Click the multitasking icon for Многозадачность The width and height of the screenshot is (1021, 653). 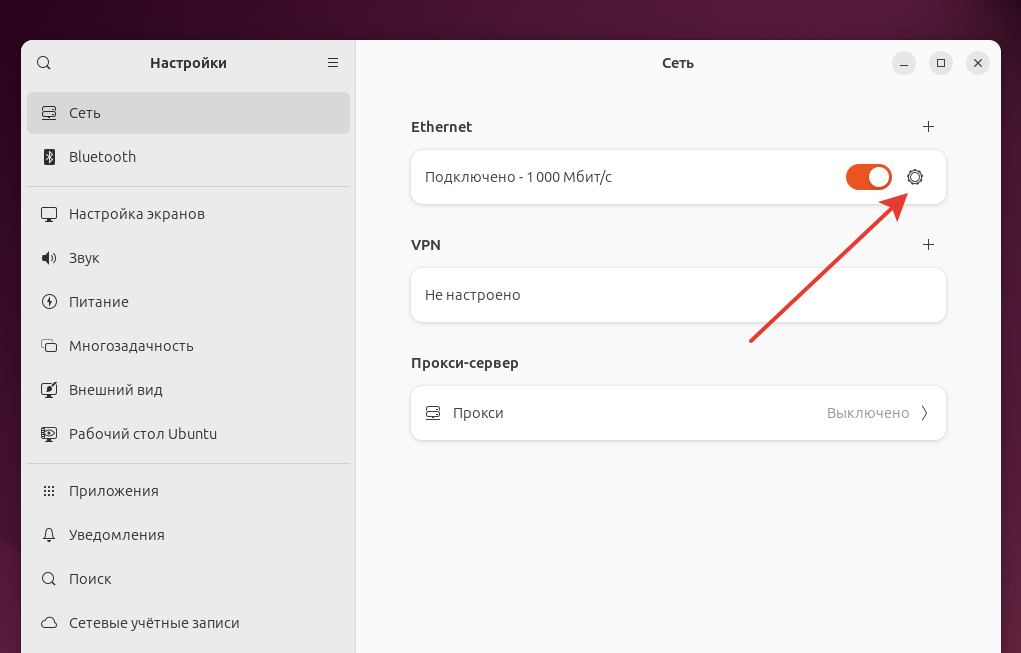49,346
